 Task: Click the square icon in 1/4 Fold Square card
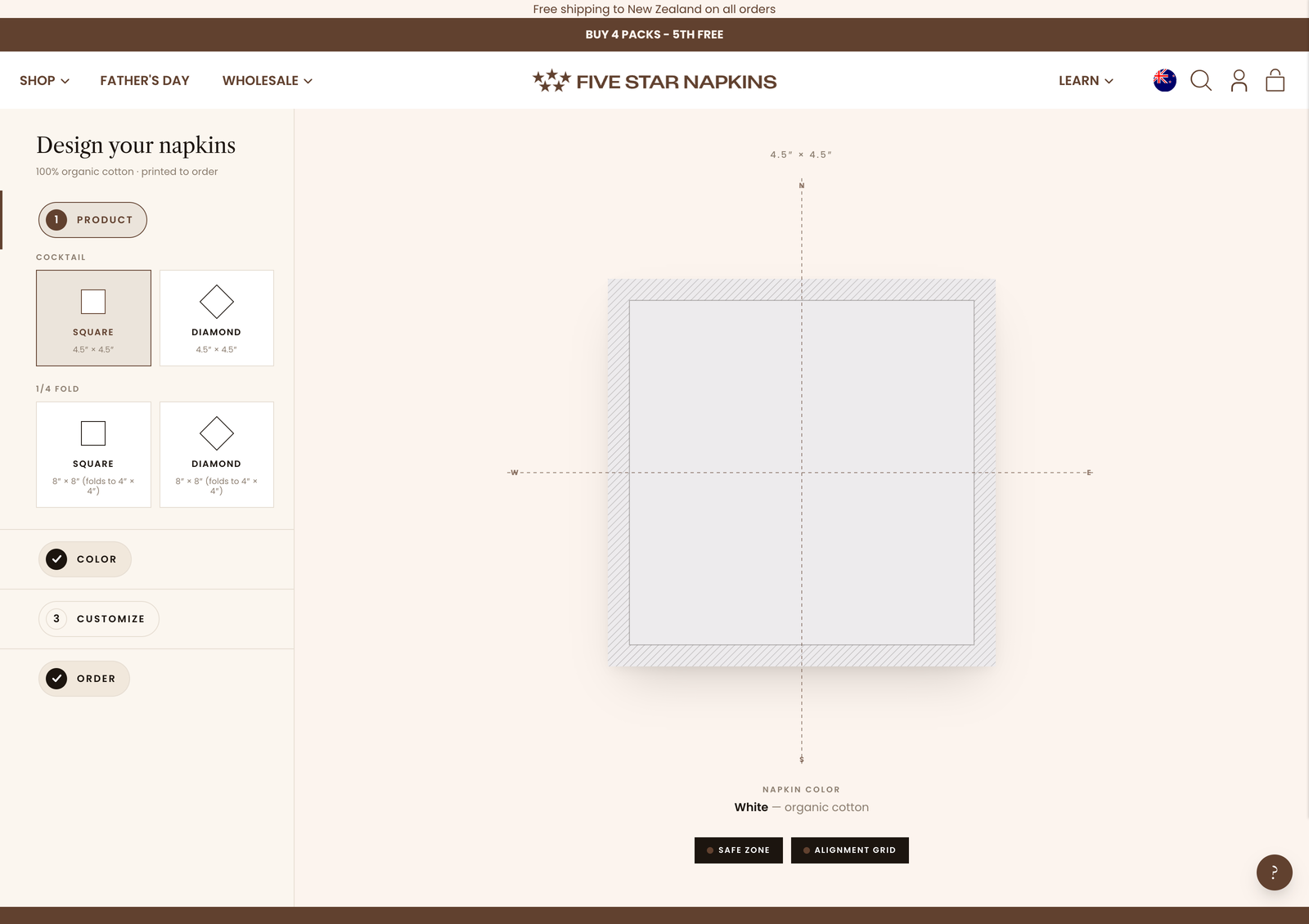pos(93,433)
